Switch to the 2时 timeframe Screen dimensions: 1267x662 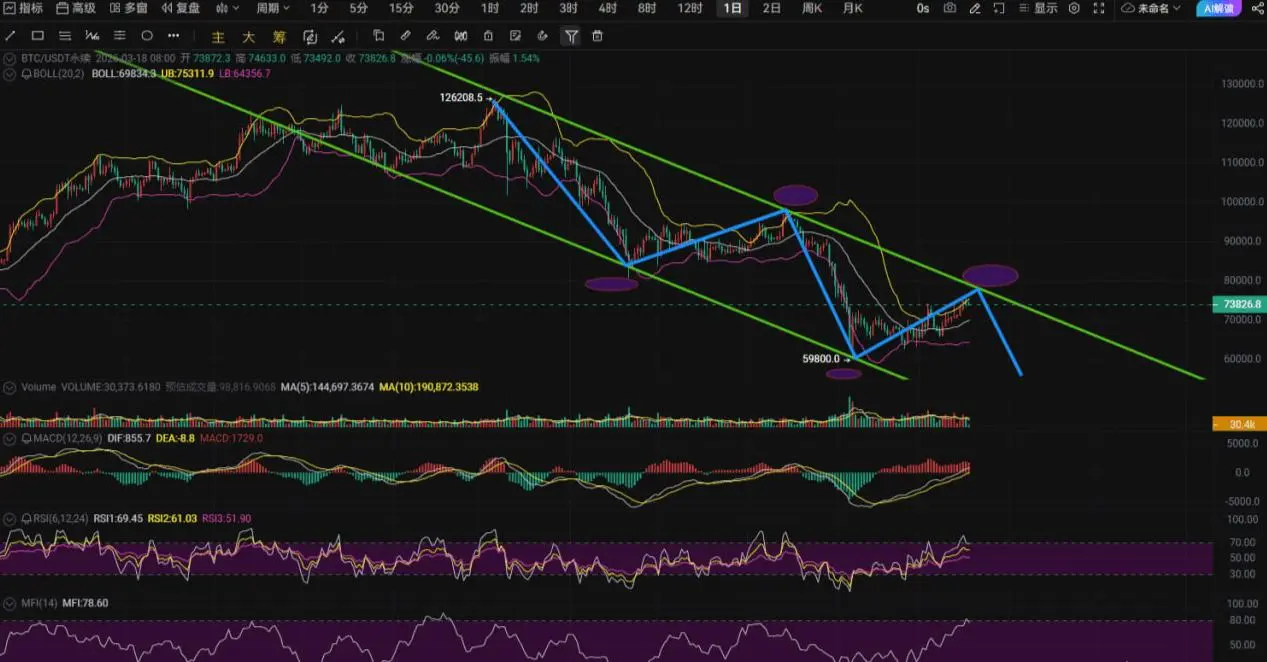(529, 8)
